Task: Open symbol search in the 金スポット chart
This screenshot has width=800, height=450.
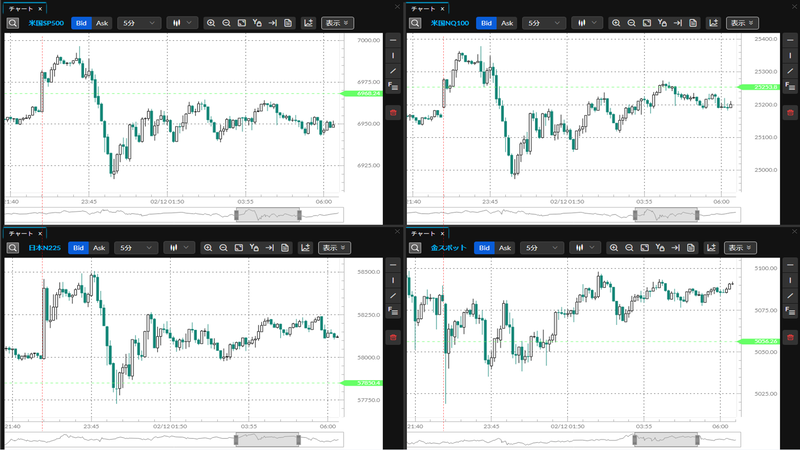Action: [x=415, y=248]
